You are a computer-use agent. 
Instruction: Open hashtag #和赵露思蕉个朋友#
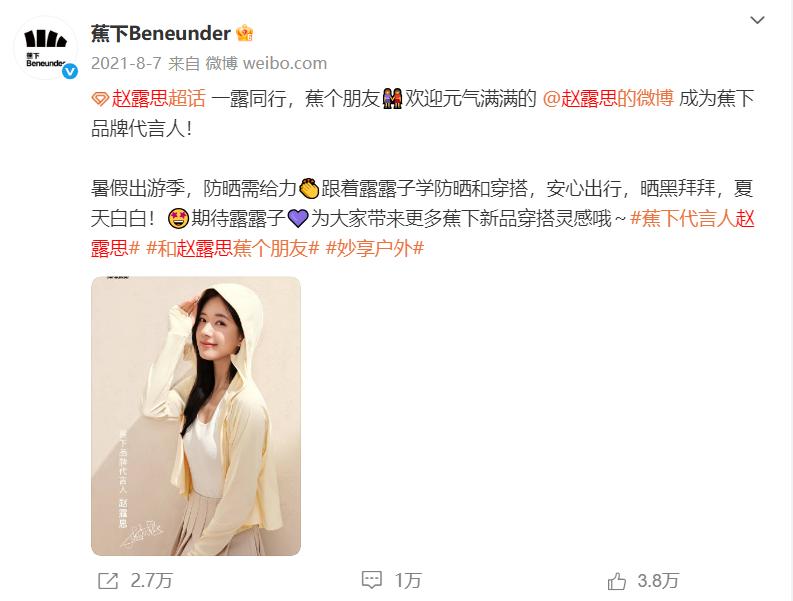tap(233, 248)
